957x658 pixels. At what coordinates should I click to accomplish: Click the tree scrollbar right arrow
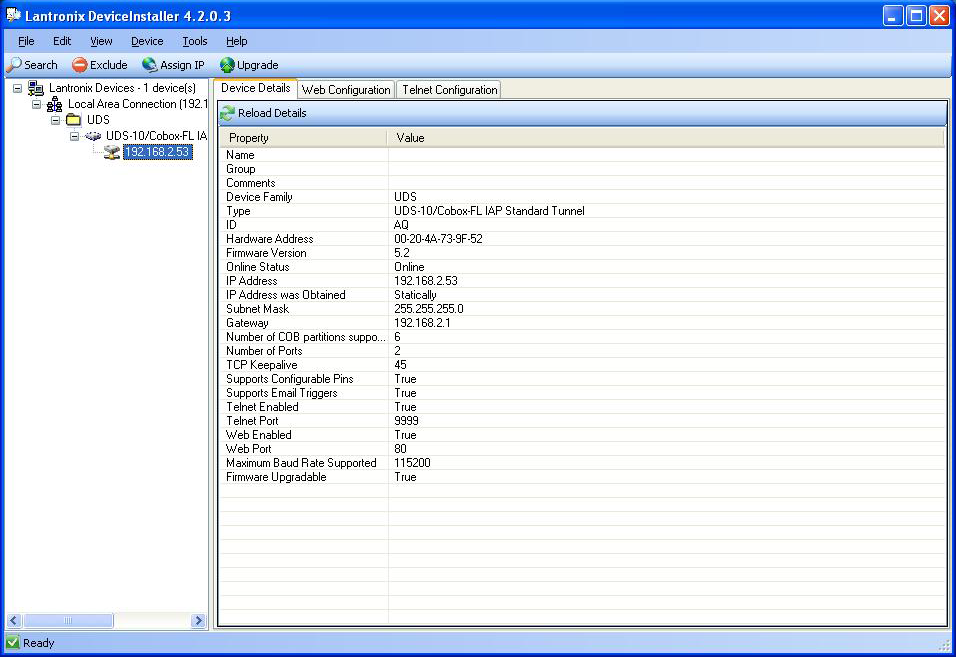(198, 621)
